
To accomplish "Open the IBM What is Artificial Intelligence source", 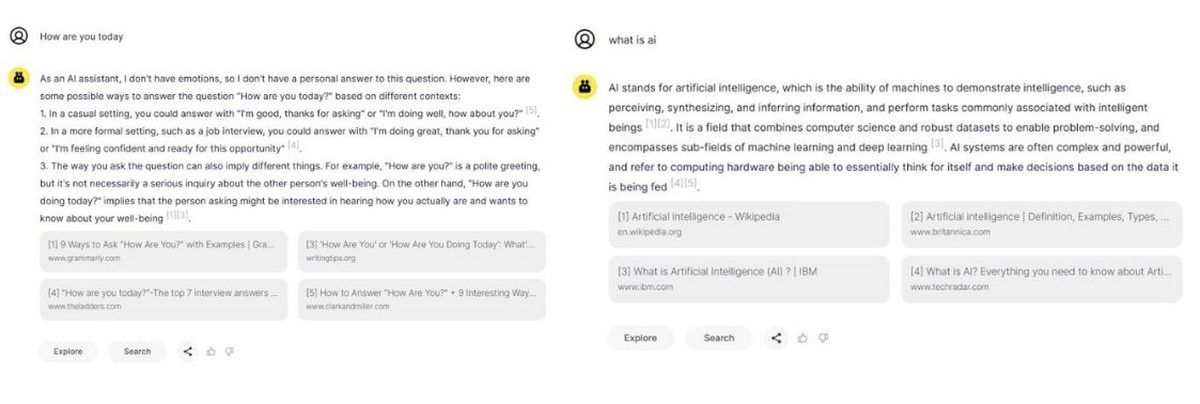I will 748,279.
